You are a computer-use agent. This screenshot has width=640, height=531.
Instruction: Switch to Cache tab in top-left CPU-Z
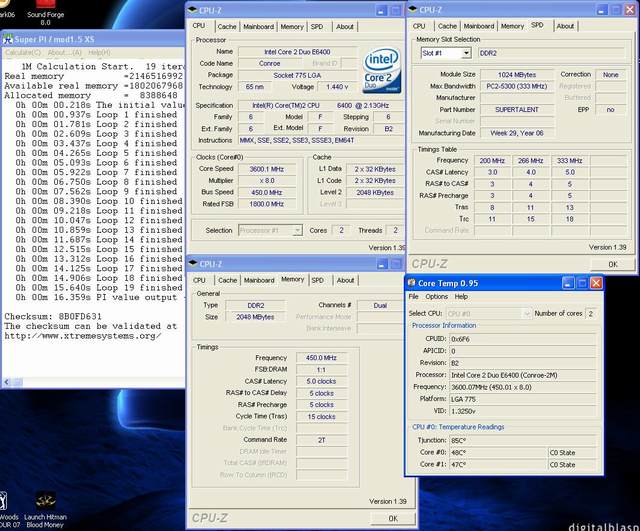227,27
